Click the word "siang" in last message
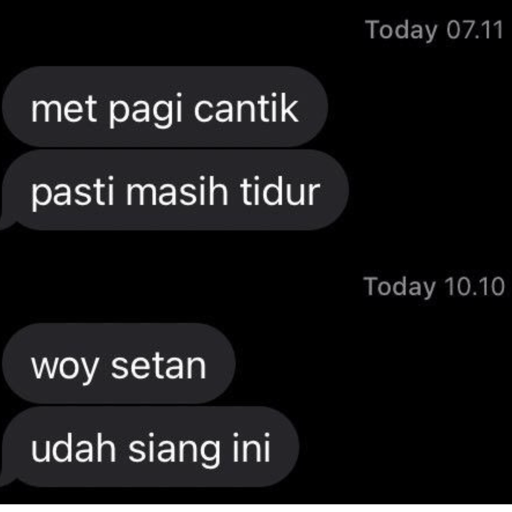Image resolution: width=512 pixels, height=512 pixels. [x=174, y=451]
